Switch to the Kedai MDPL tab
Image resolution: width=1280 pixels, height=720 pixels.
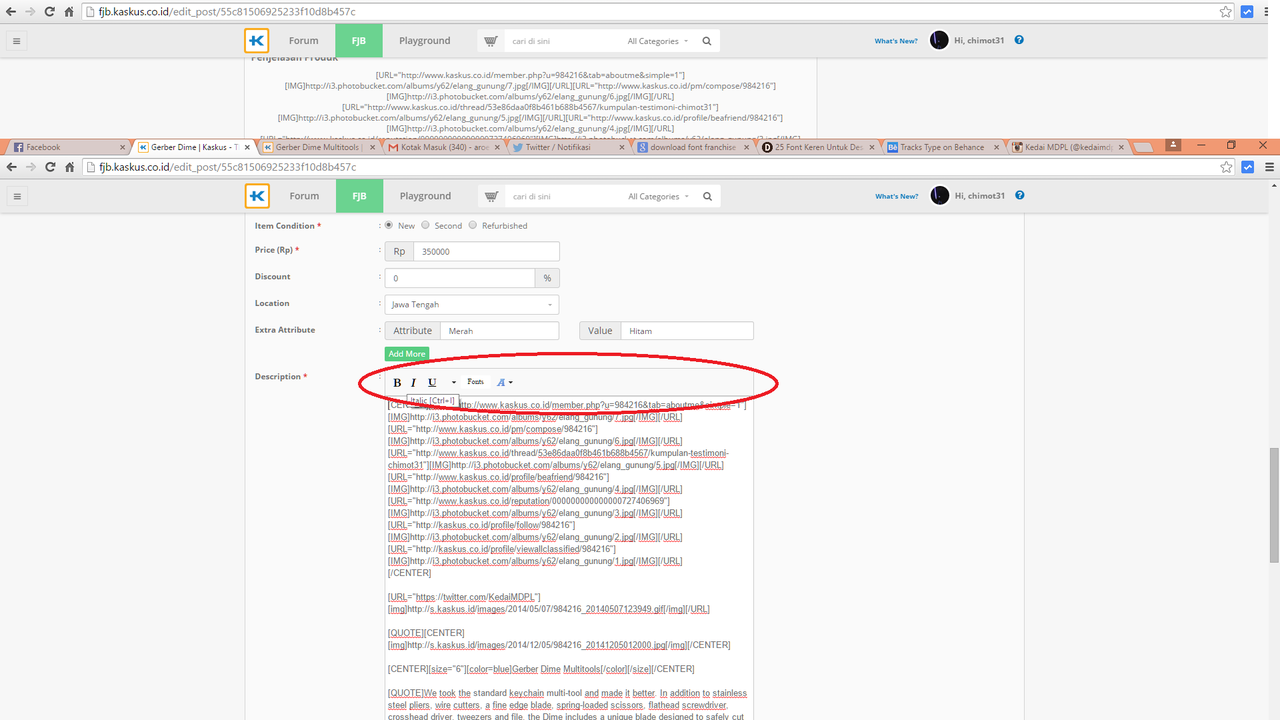(x=1065, y=147)
